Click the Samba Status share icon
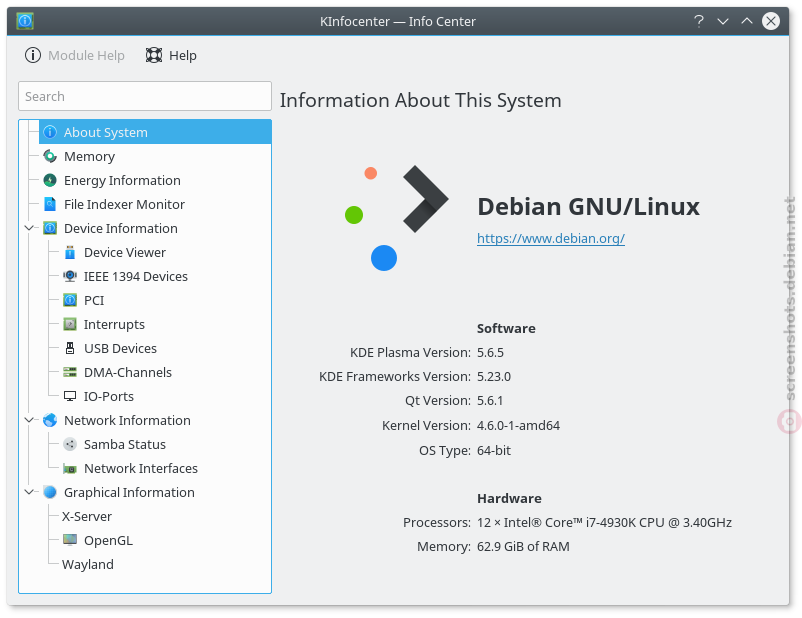This screenshot has height=618, width=802. (70, 445)
